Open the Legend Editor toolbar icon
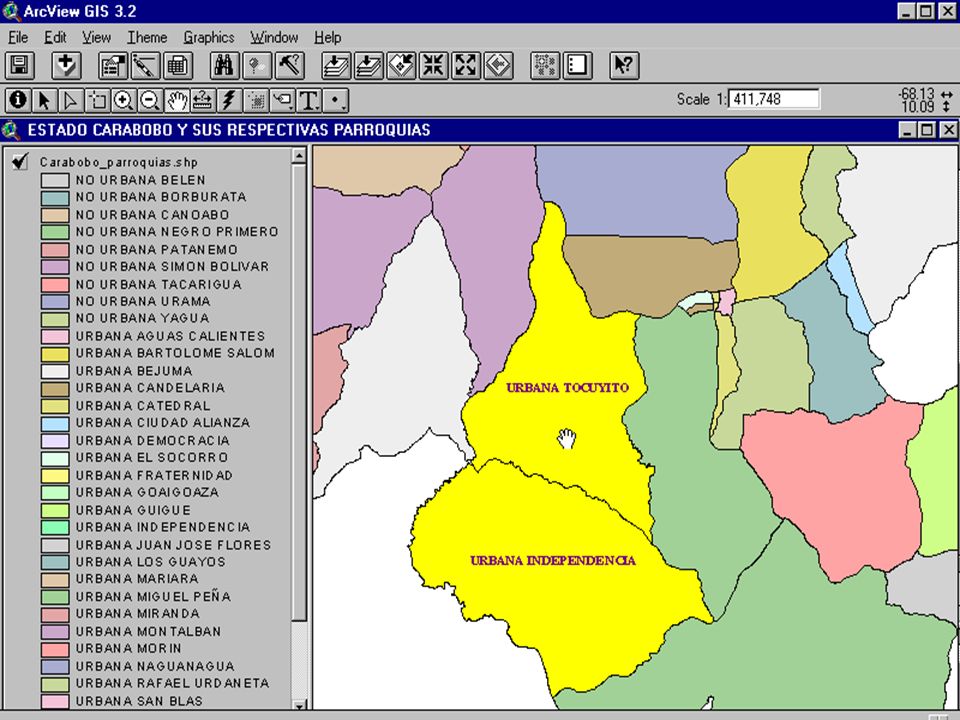The height and width of the screenshot is (720, 960). [145, 66]
